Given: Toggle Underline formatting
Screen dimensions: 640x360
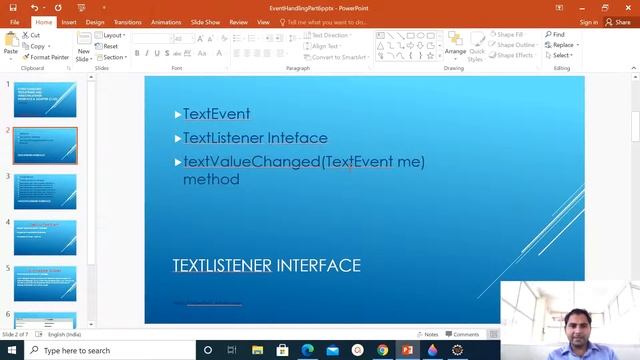Looking at the screenshot, I should [157, 53].
